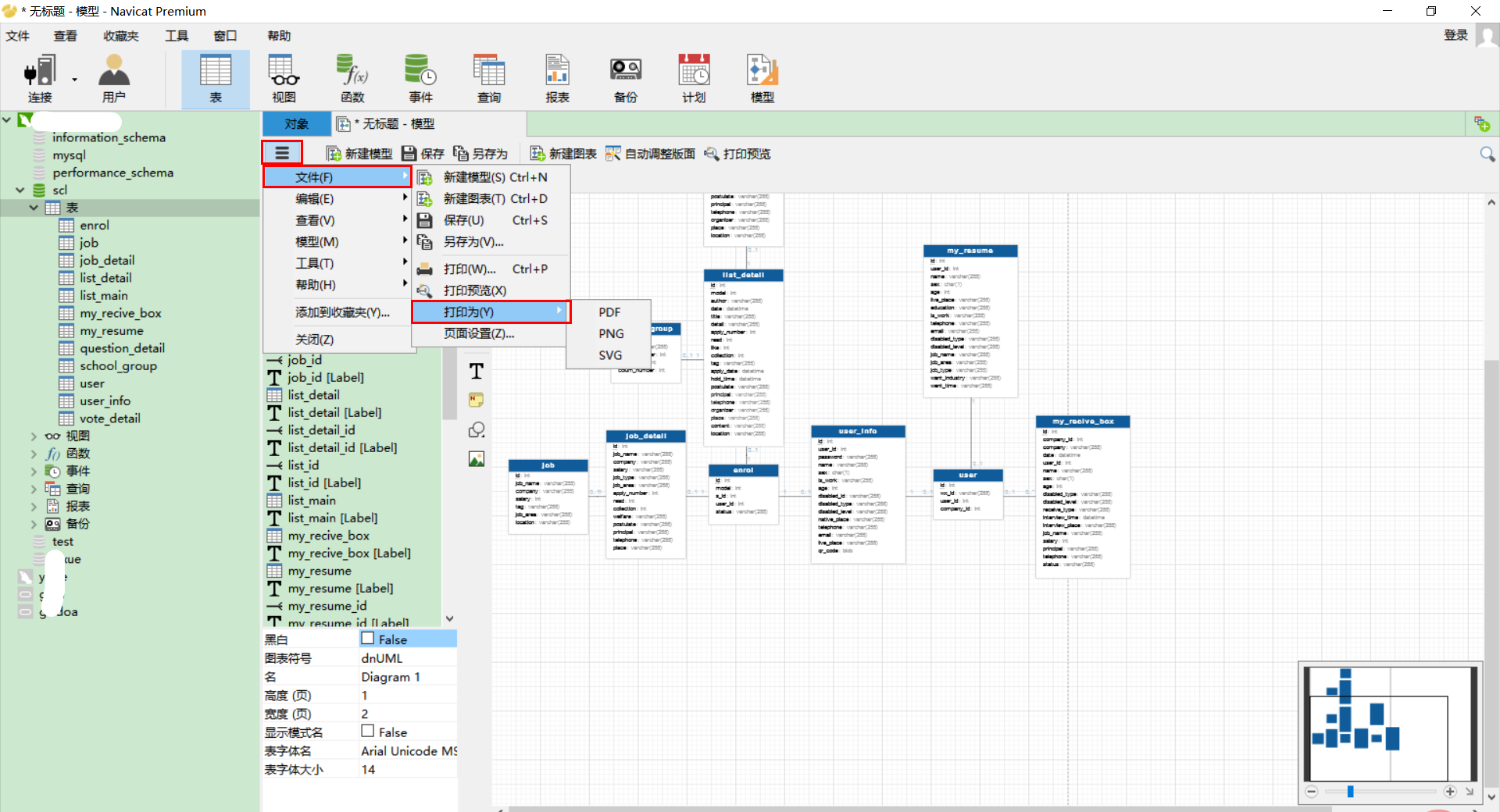The image size is (1500, 812).
Task: Open the 模型 model toolbar icon
Action: [x=762, y=79]
